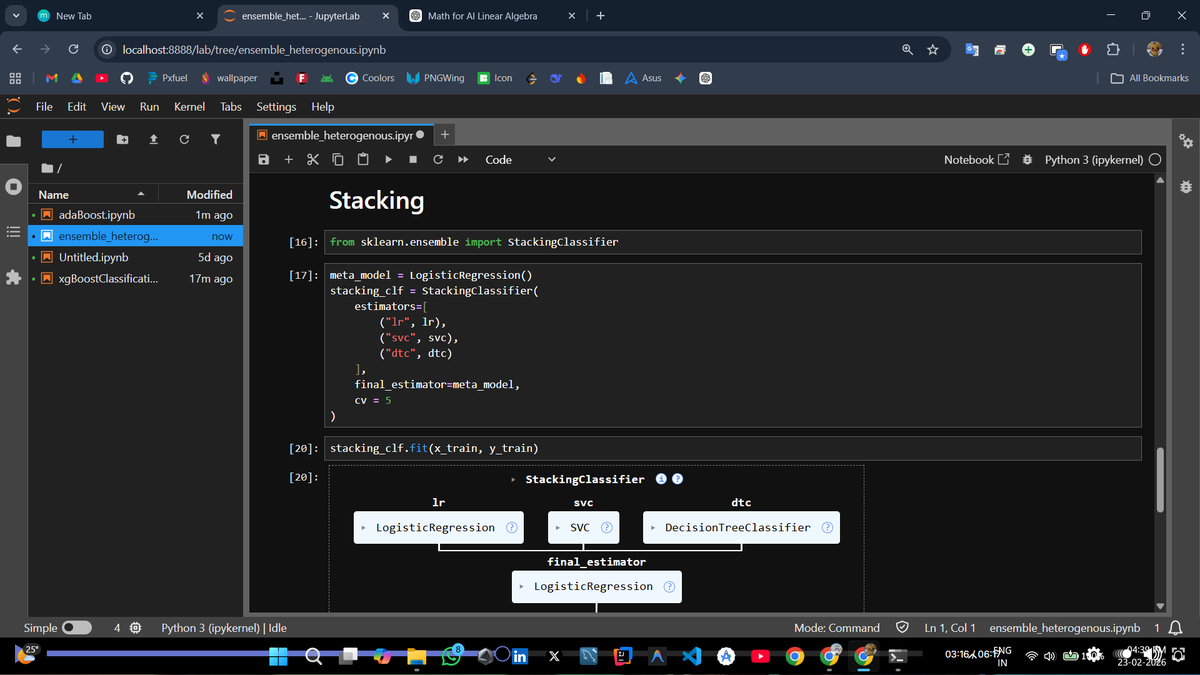Refresh the file browser list
Viewport: 1200px width, 675px height.
184,139
